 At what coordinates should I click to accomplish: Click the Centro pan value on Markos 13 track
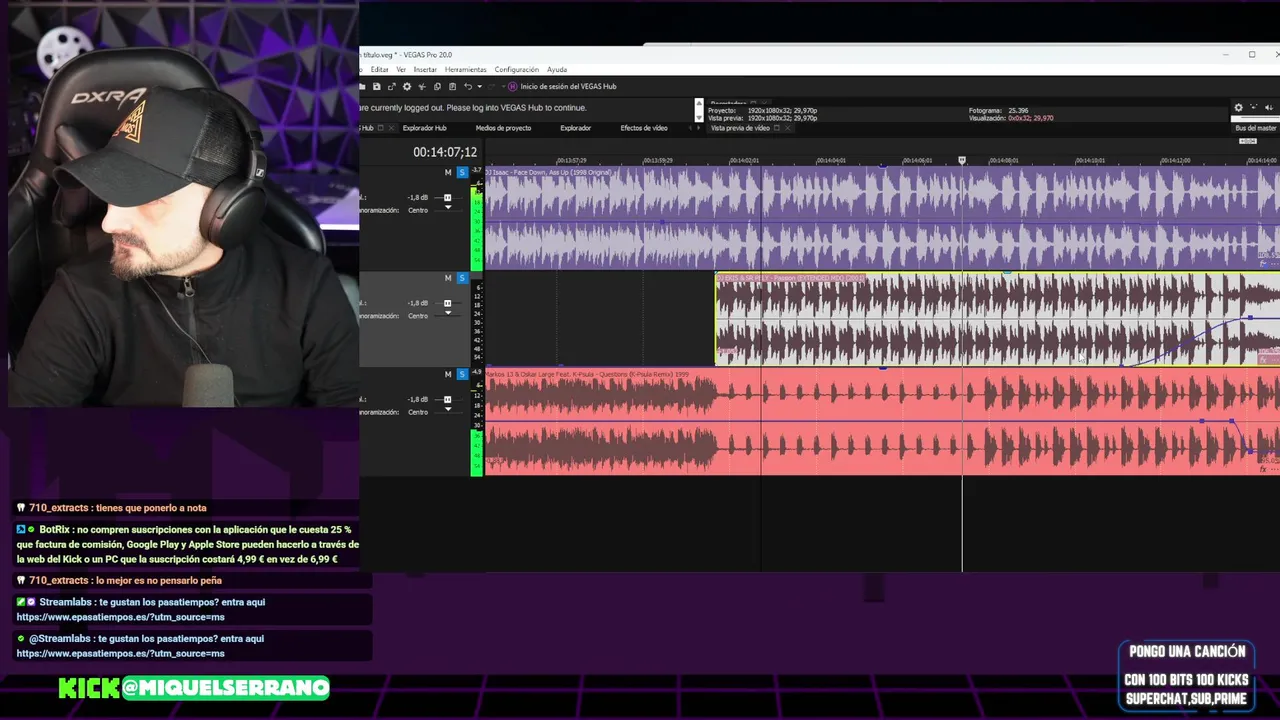[418, 412]
